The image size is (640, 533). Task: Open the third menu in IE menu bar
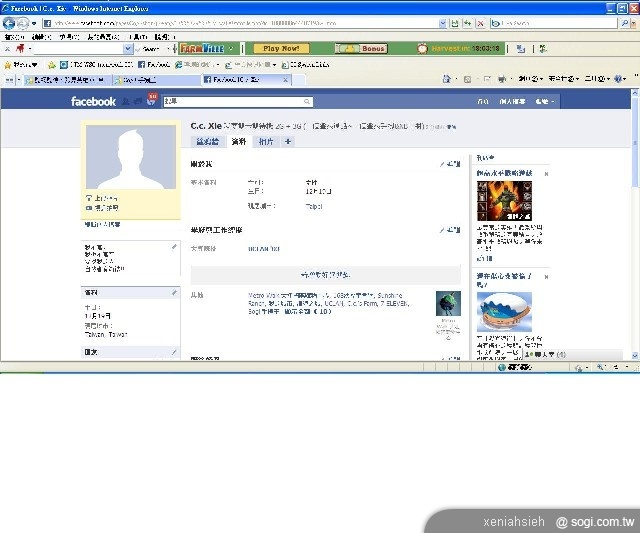pos(69,37)
